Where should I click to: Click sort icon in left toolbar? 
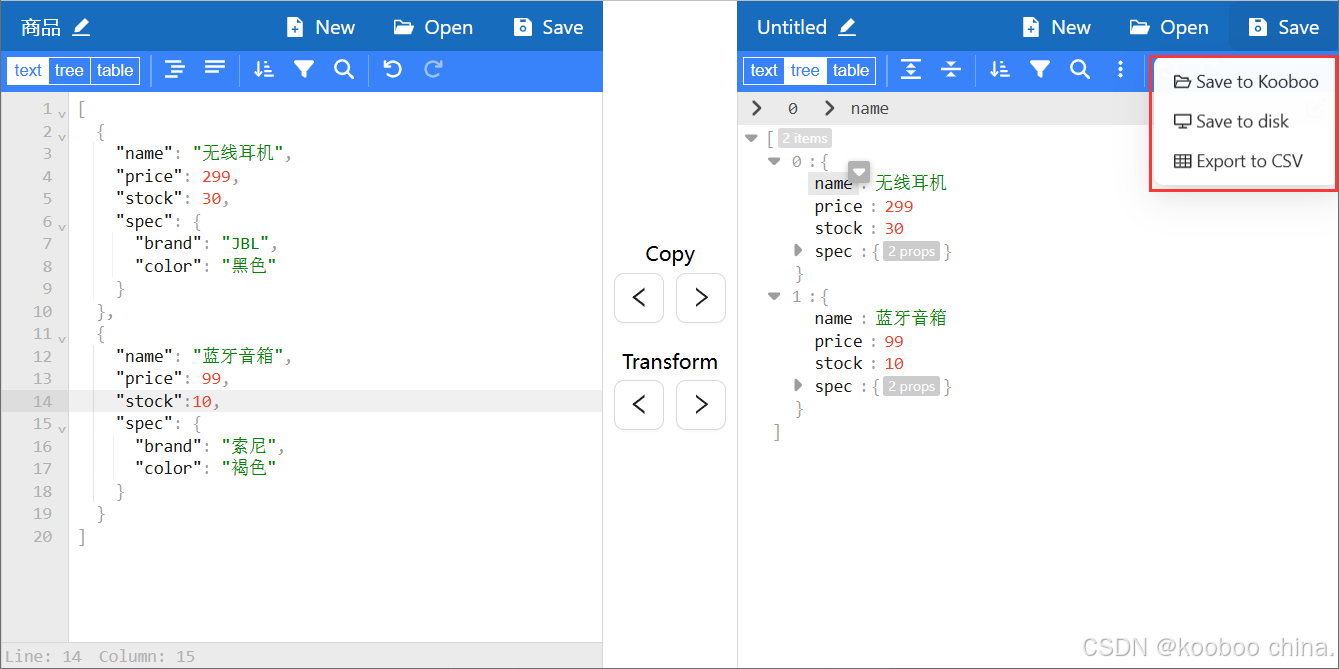pyautogui.click(x=264, y=69)
